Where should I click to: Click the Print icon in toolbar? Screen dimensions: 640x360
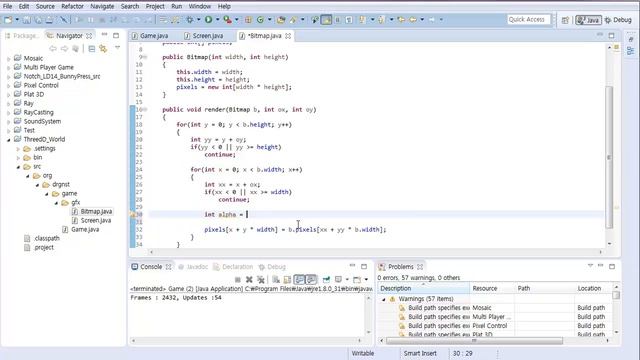(49, 20)
